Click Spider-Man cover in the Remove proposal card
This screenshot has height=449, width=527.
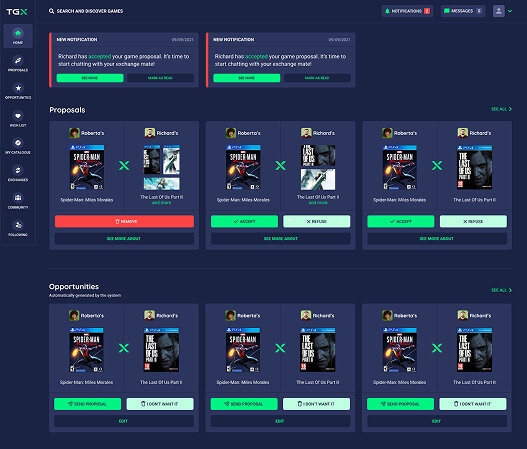tap(87, 167)
